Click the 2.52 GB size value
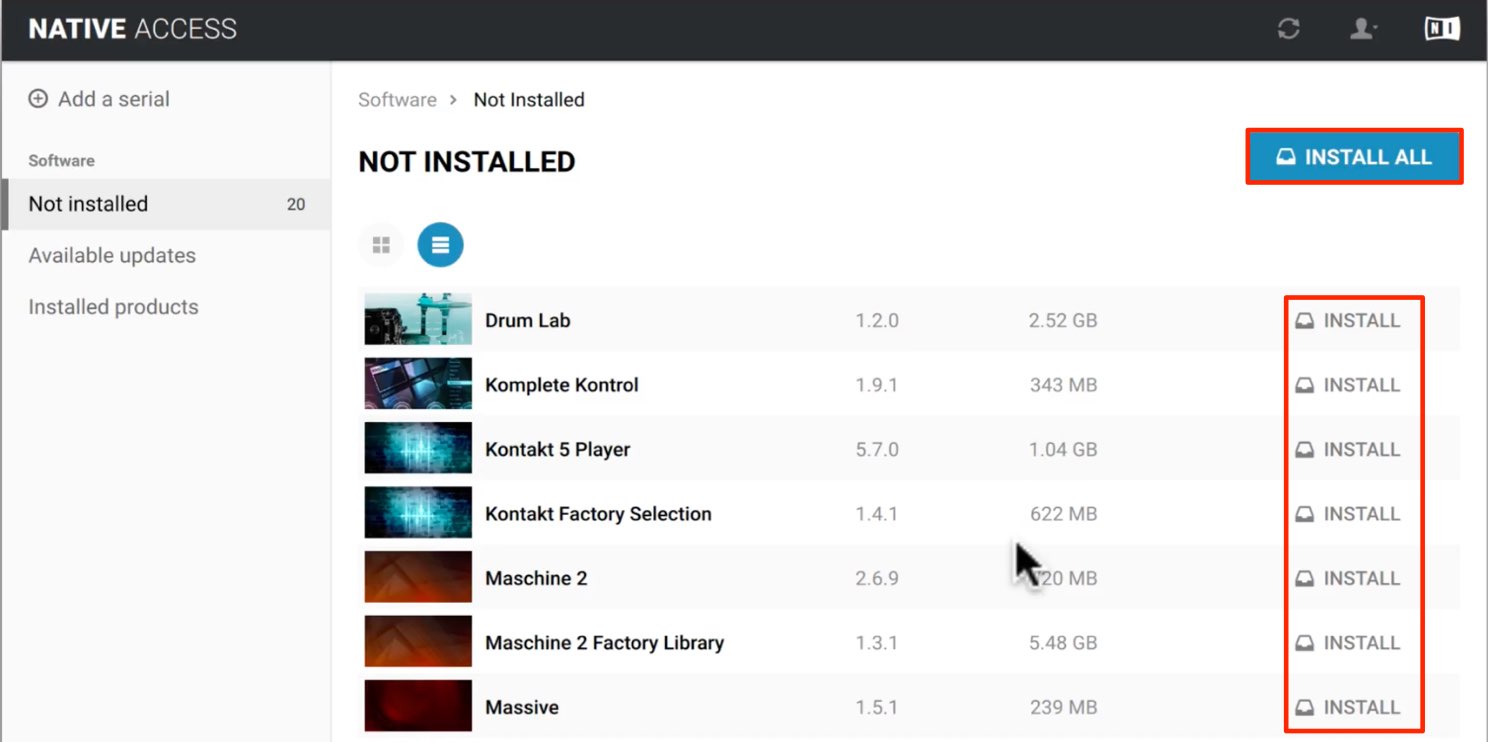The height and width of the screenshot is (742, 1488). click(x=1062, y=321)
